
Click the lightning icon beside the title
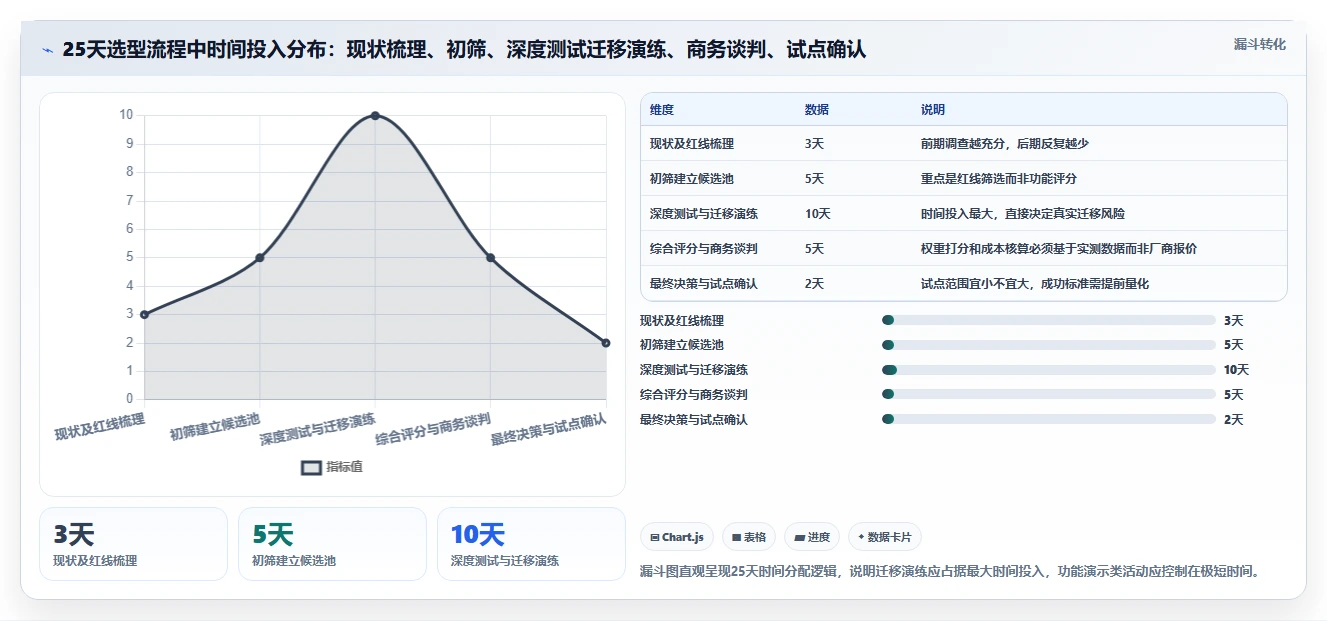tap(47, 50)
